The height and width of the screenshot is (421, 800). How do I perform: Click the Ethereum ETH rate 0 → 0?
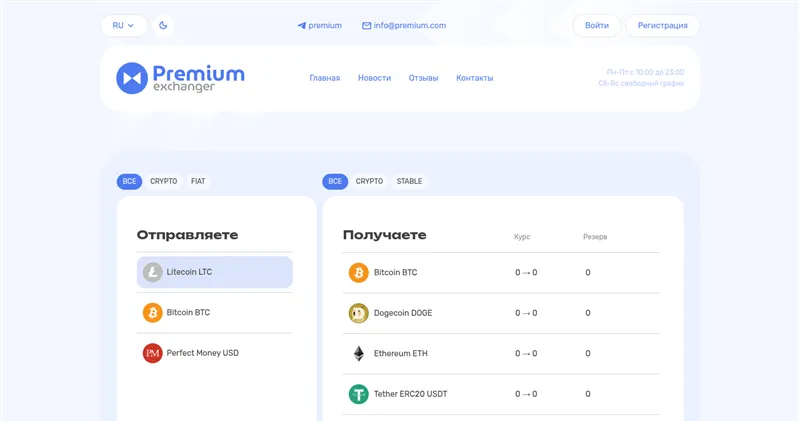(x=526, y=353)
